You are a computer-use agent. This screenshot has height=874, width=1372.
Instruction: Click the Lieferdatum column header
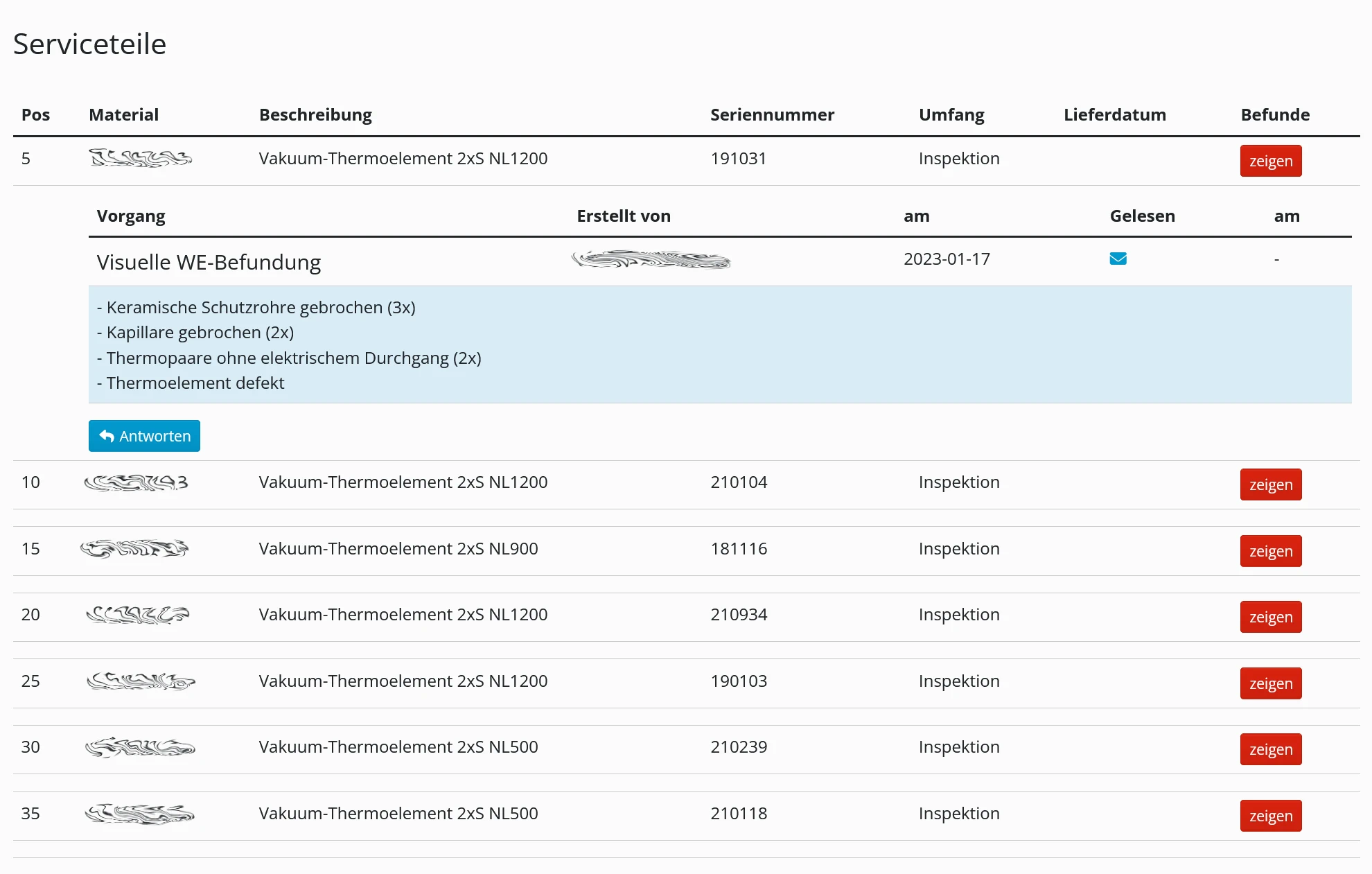point(1115,114)
